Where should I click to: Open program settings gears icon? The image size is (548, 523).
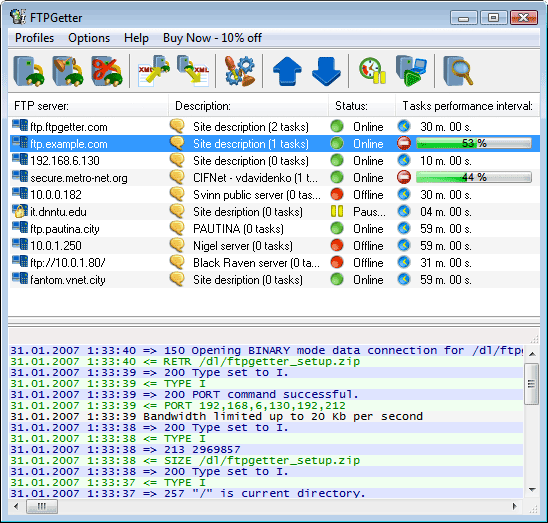[x=239, y=71]
